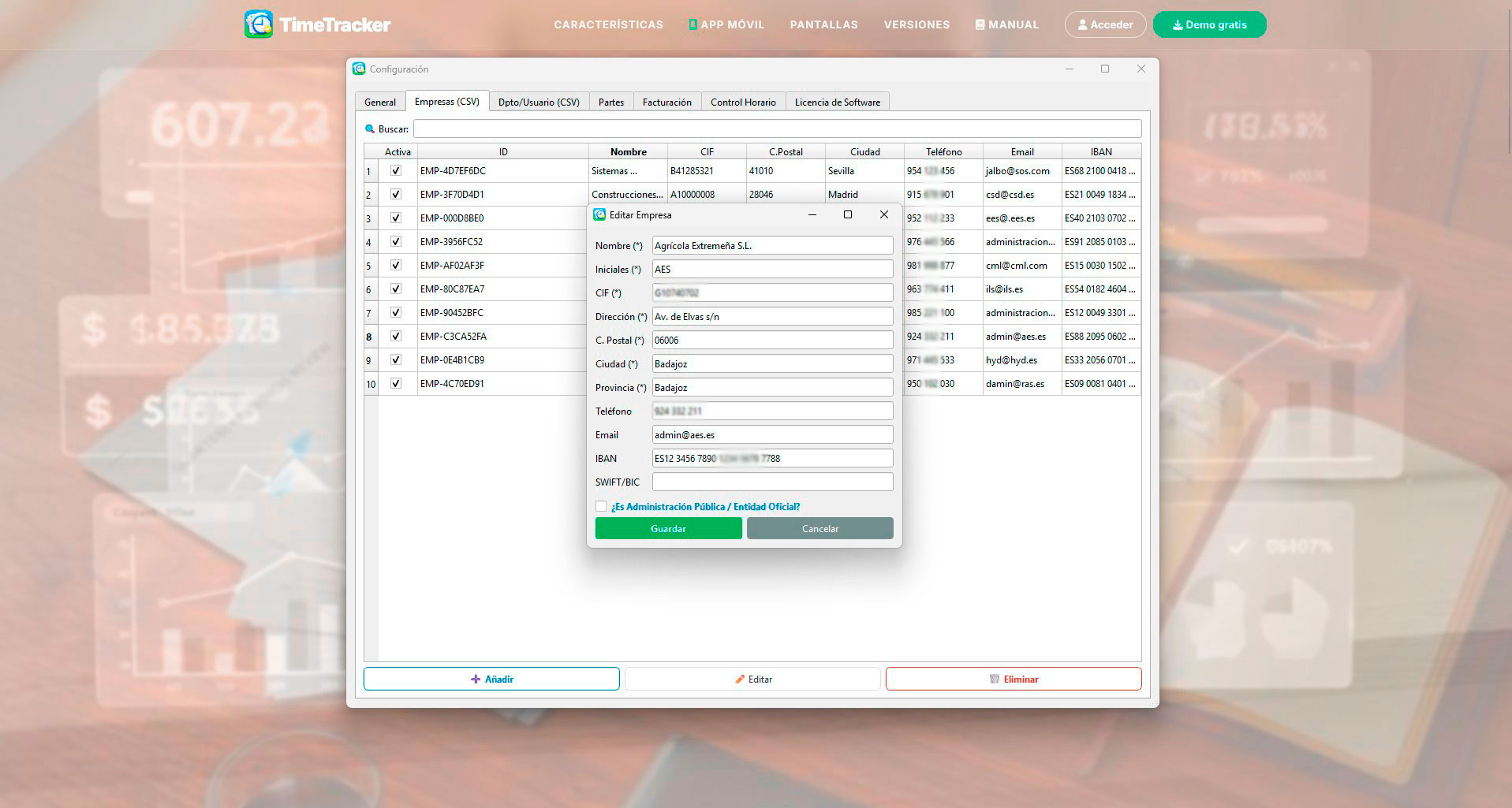Screen dimensions: 1512x808
Task: Click the Editar button below the table
Action: (752, 679)
